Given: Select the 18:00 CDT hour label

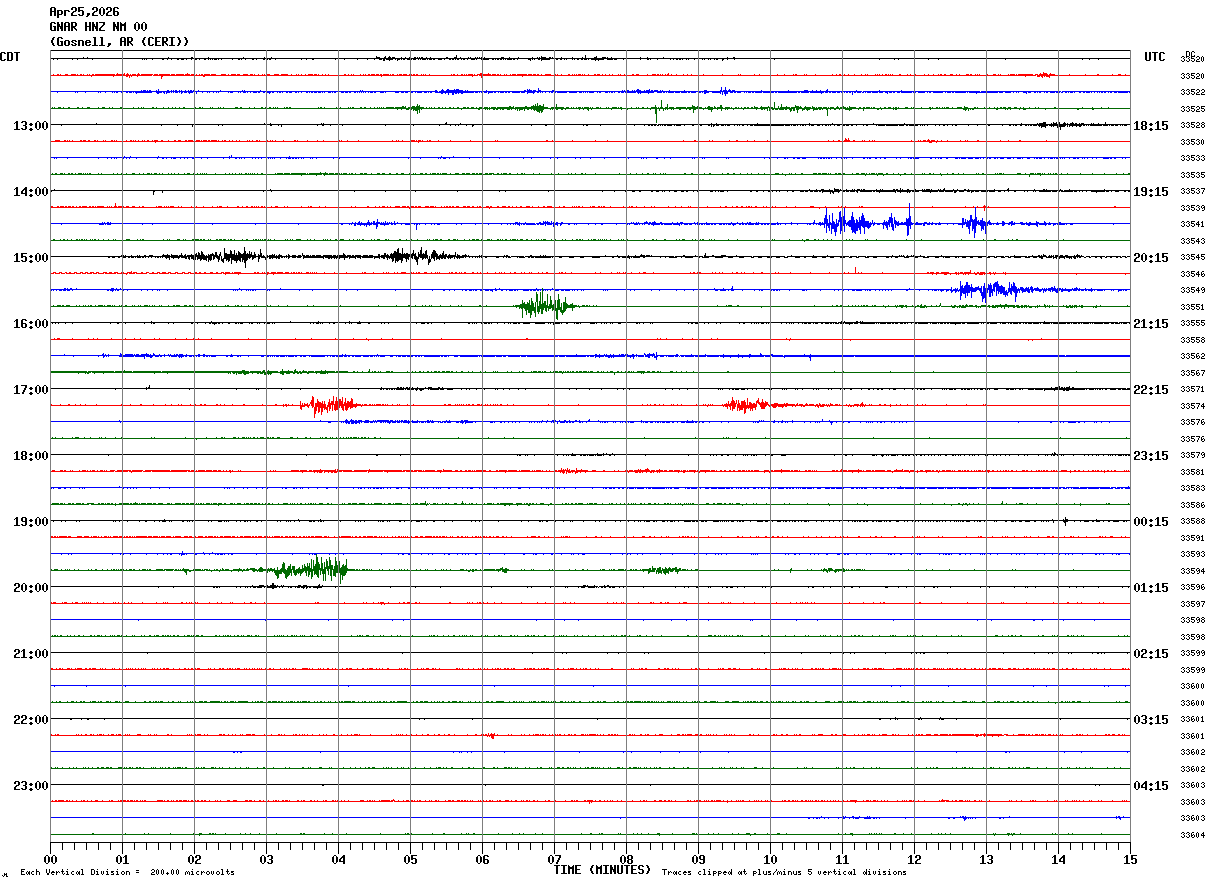Looking at the screenshot, I should click(30, 456).
